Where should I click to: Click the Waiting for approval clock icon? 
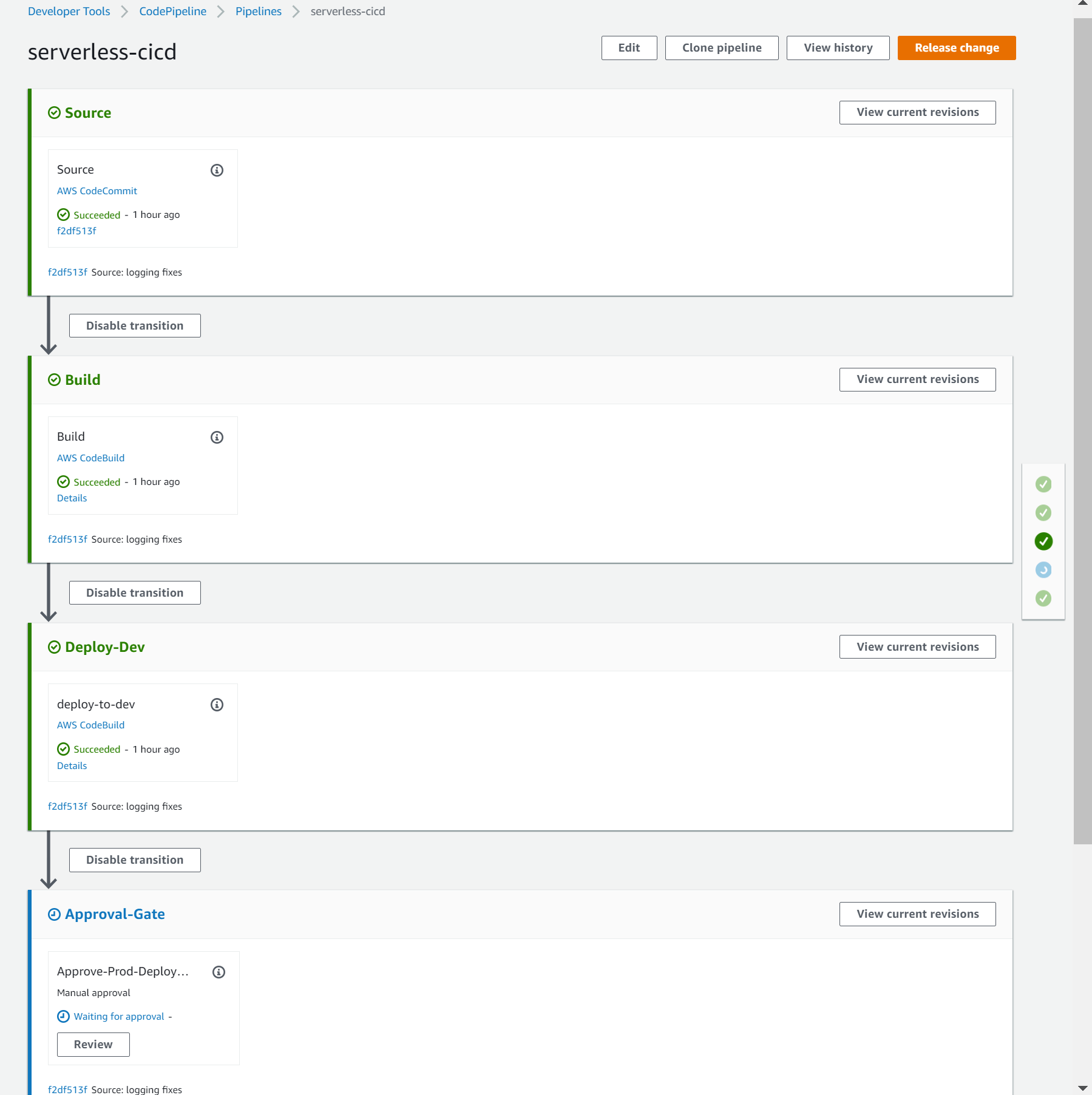63,1016
